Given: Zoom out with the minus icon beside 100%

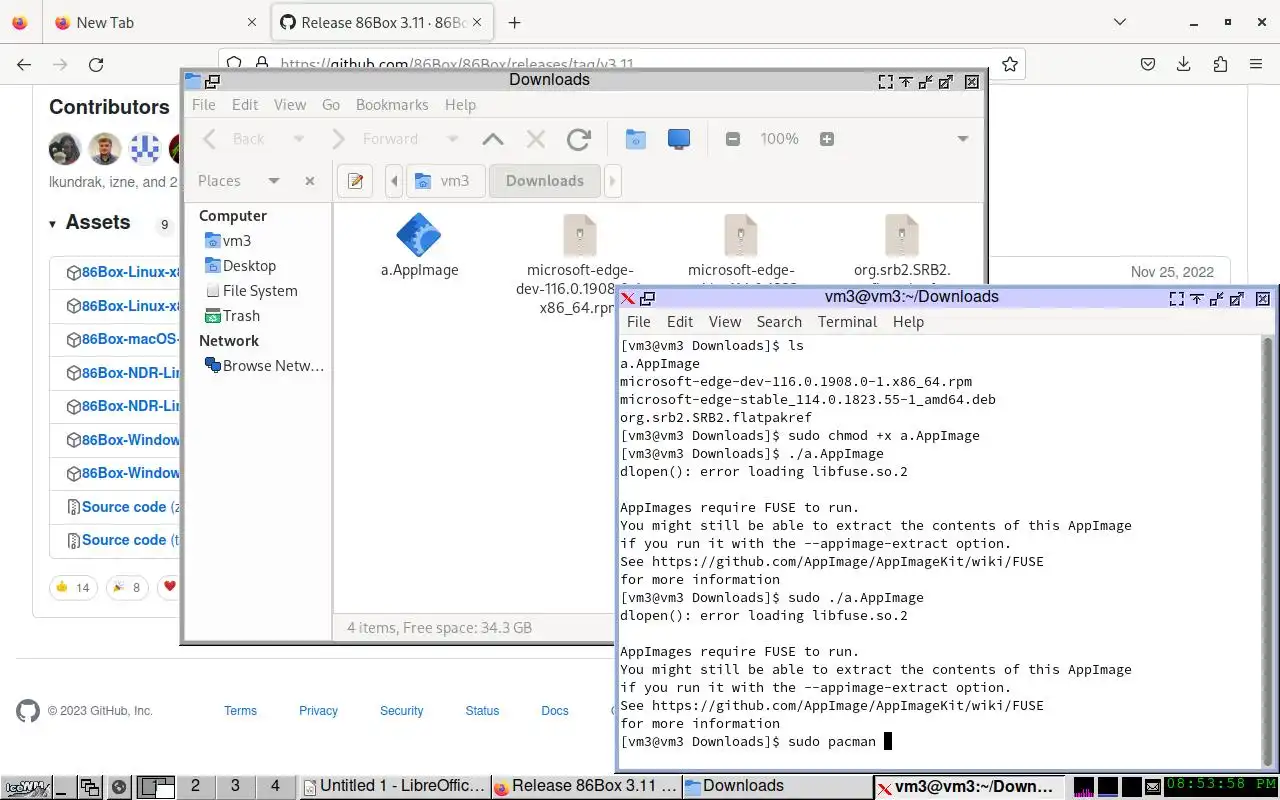Looking at the screenshot, I should [x=733, y=139].
